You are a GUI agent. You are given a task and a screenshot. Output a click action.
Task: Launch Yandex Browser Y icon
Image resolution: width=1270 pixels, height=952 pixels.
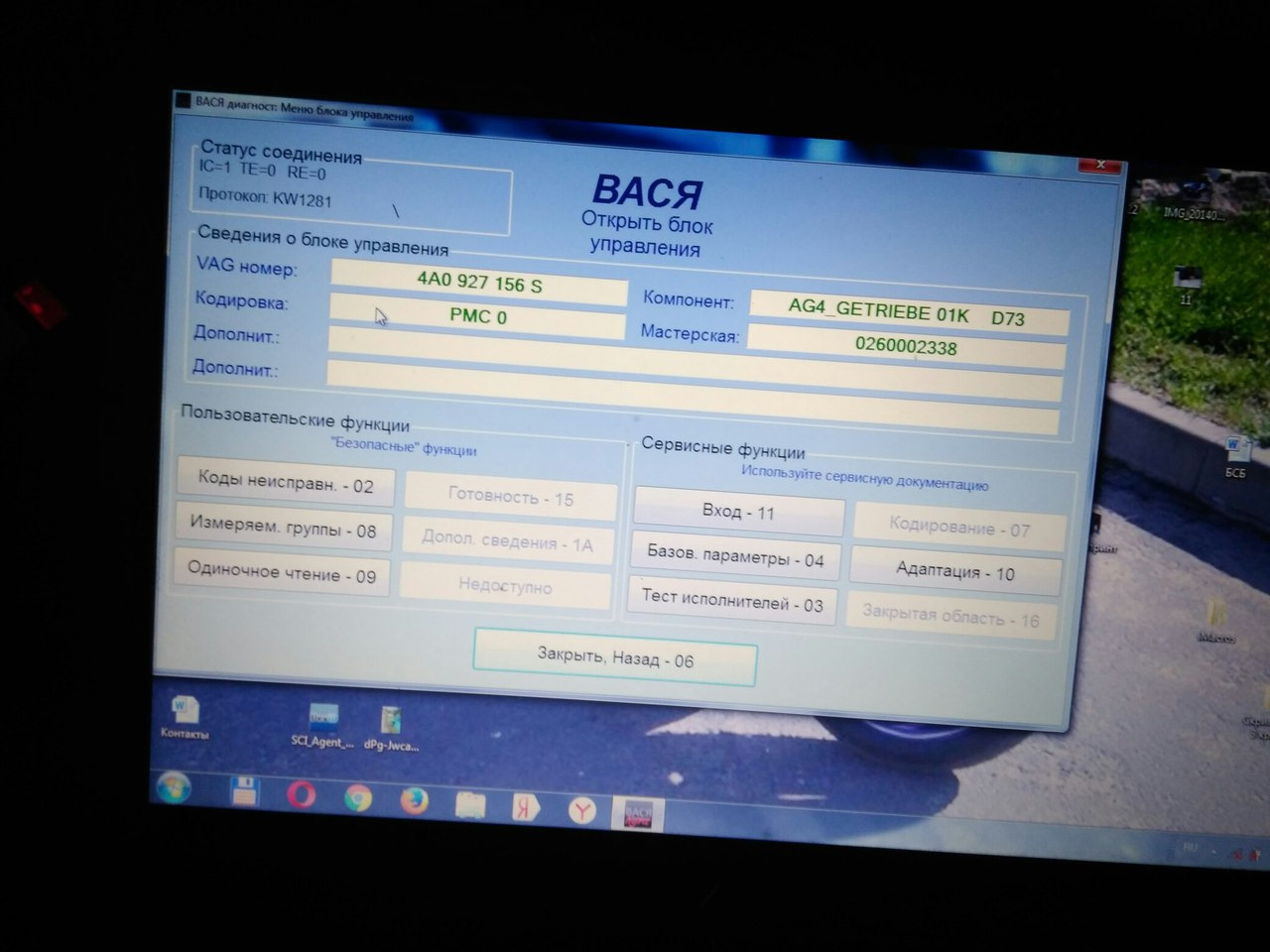[x=583, y=810]
